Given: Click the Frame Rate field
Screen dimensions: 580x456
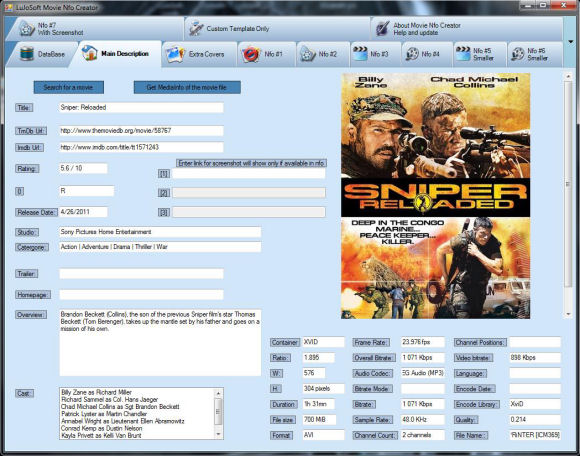Looking at the screenshot, I should coord(422,342).
